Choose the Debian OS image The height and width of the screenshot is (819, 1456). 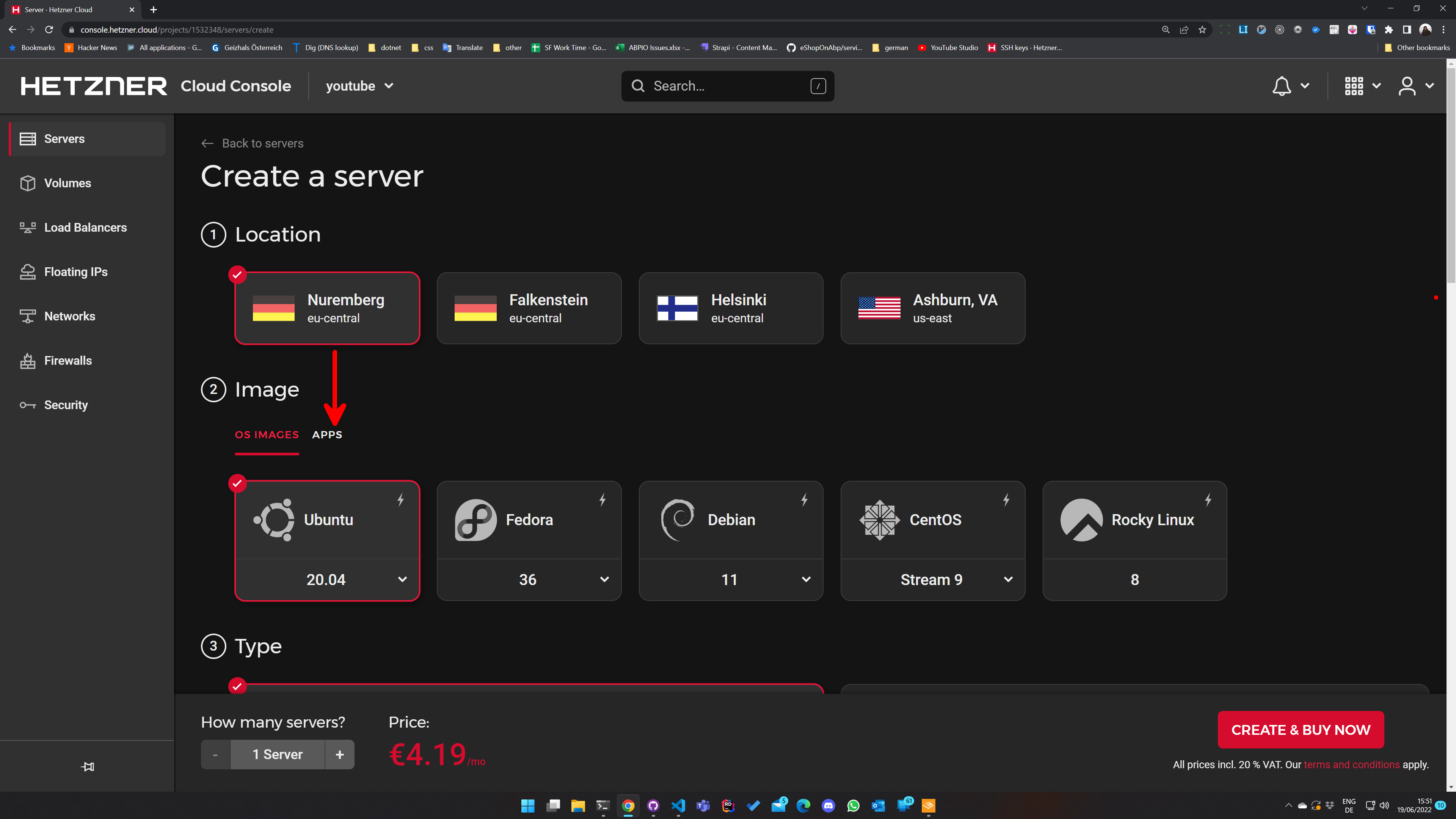(x=730, y=519)
